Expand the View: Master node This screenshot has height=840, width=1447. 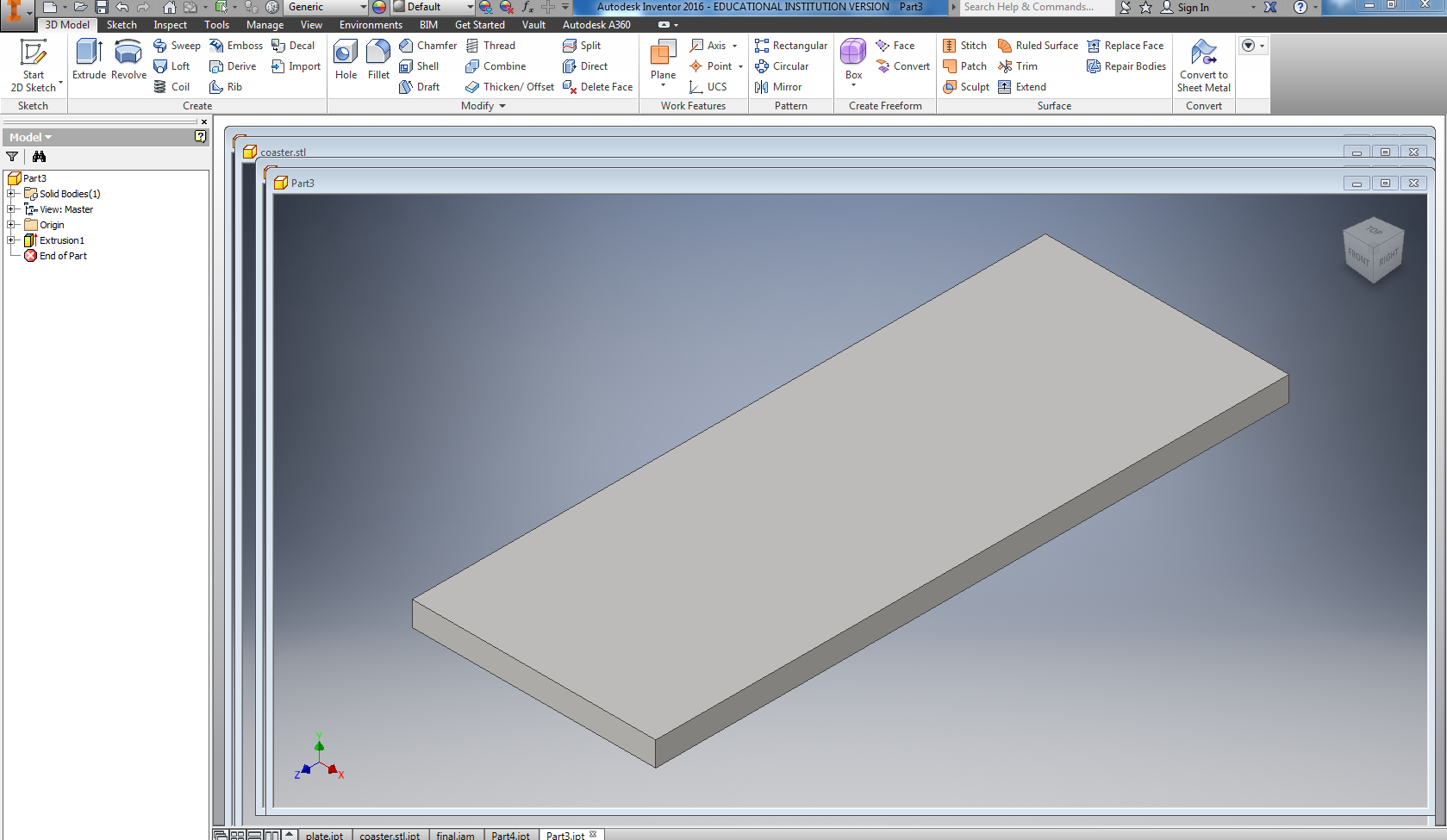11,209
